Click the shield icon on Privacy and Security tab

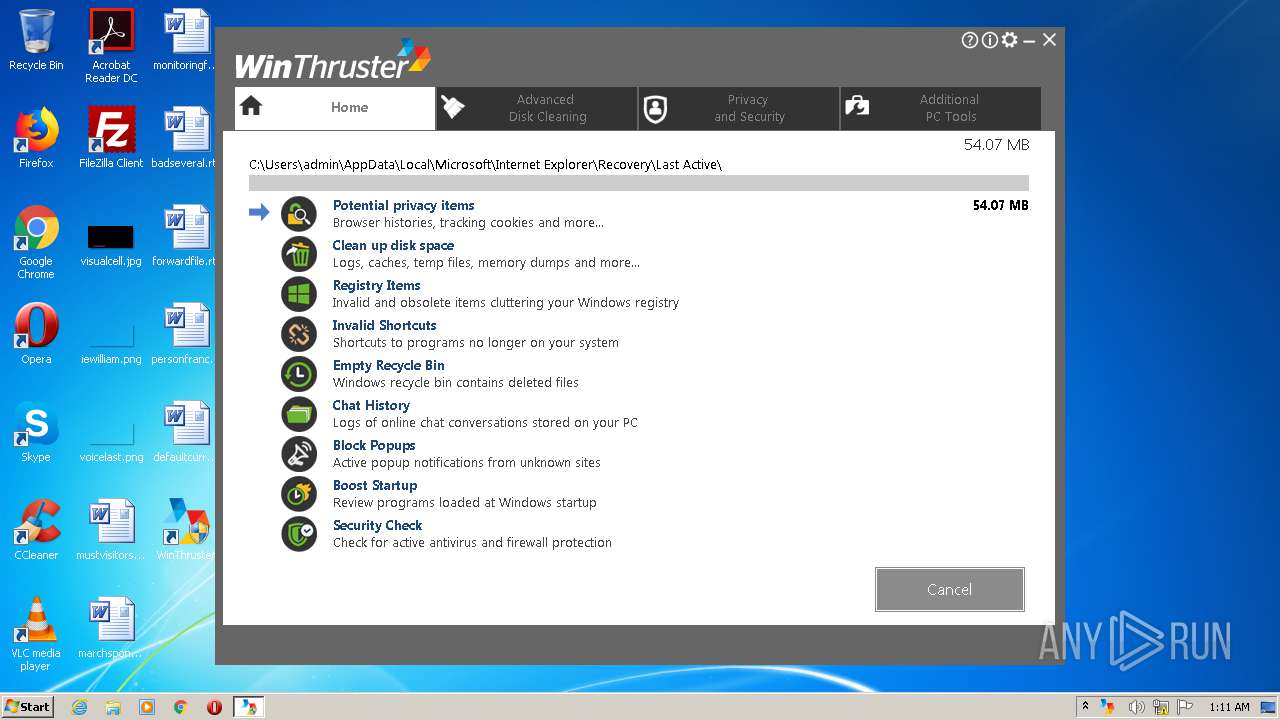[x=655, y=108]
